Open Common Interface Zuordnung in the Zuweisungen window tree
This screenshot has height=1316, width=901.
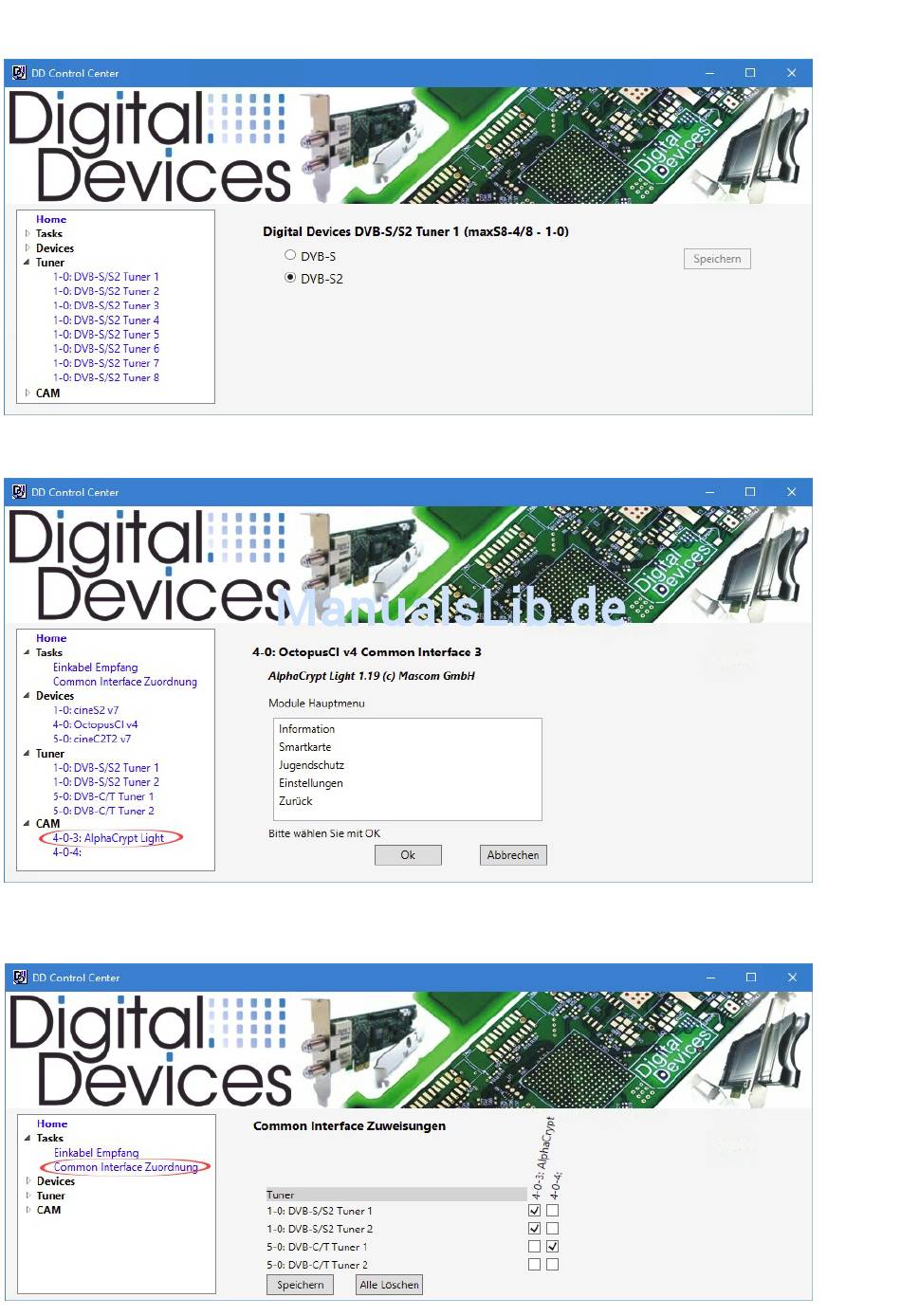click(x=126, y=1167)
